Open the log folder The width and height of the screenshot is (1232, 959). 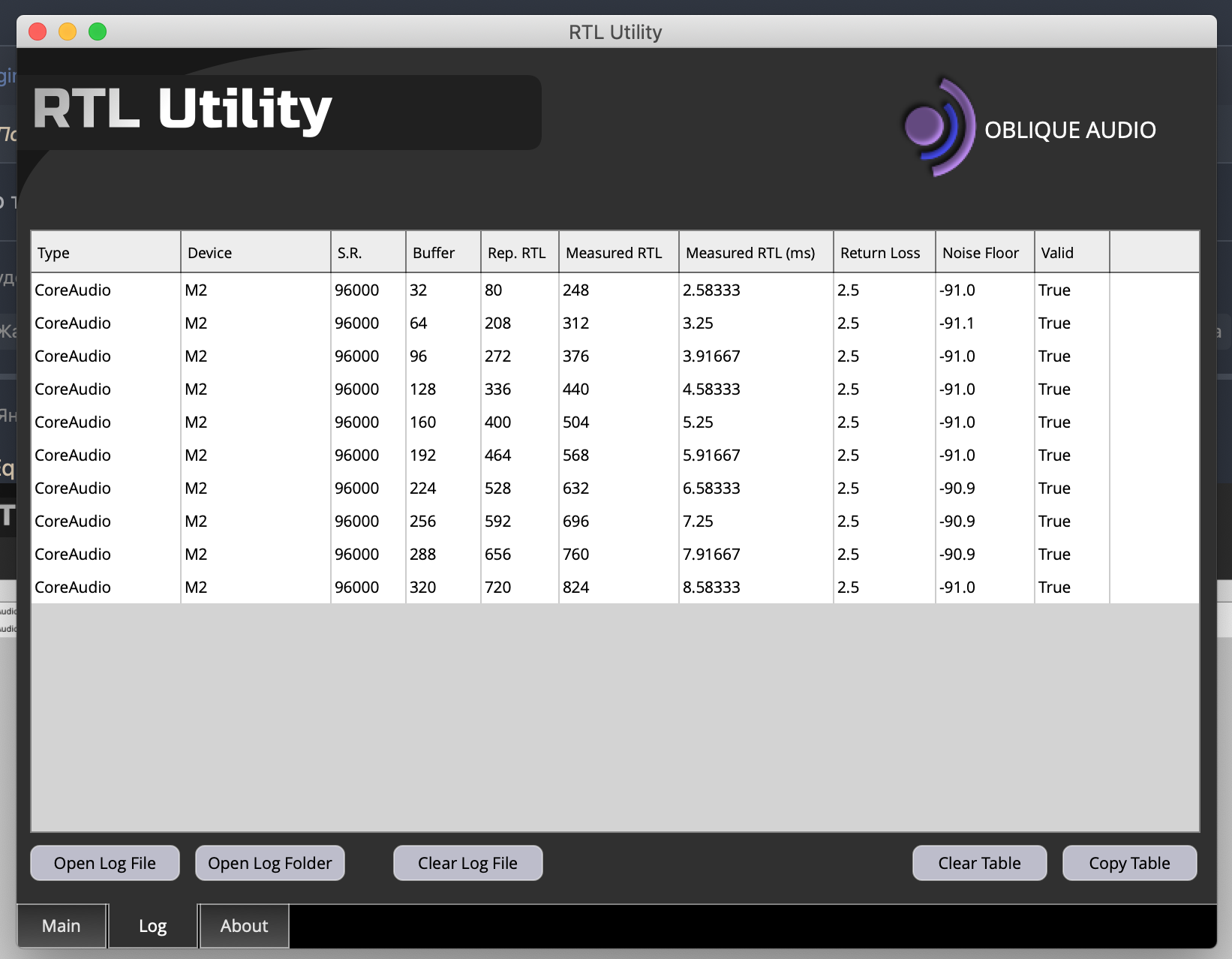[x=270, y=863]
